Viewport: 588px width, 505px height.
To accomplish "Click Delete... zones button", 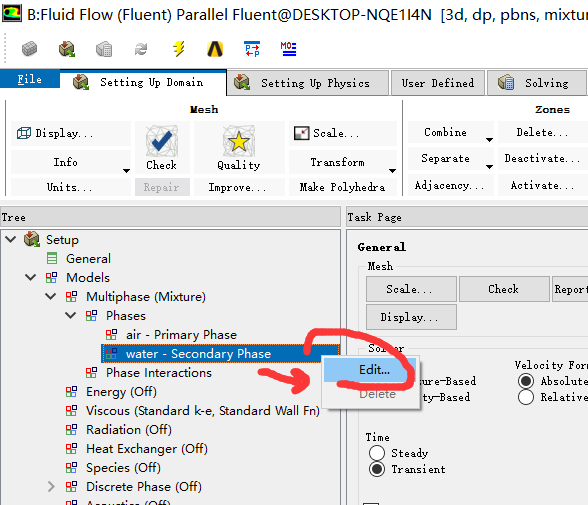I will pyautogui.click(x=542, y=132).
